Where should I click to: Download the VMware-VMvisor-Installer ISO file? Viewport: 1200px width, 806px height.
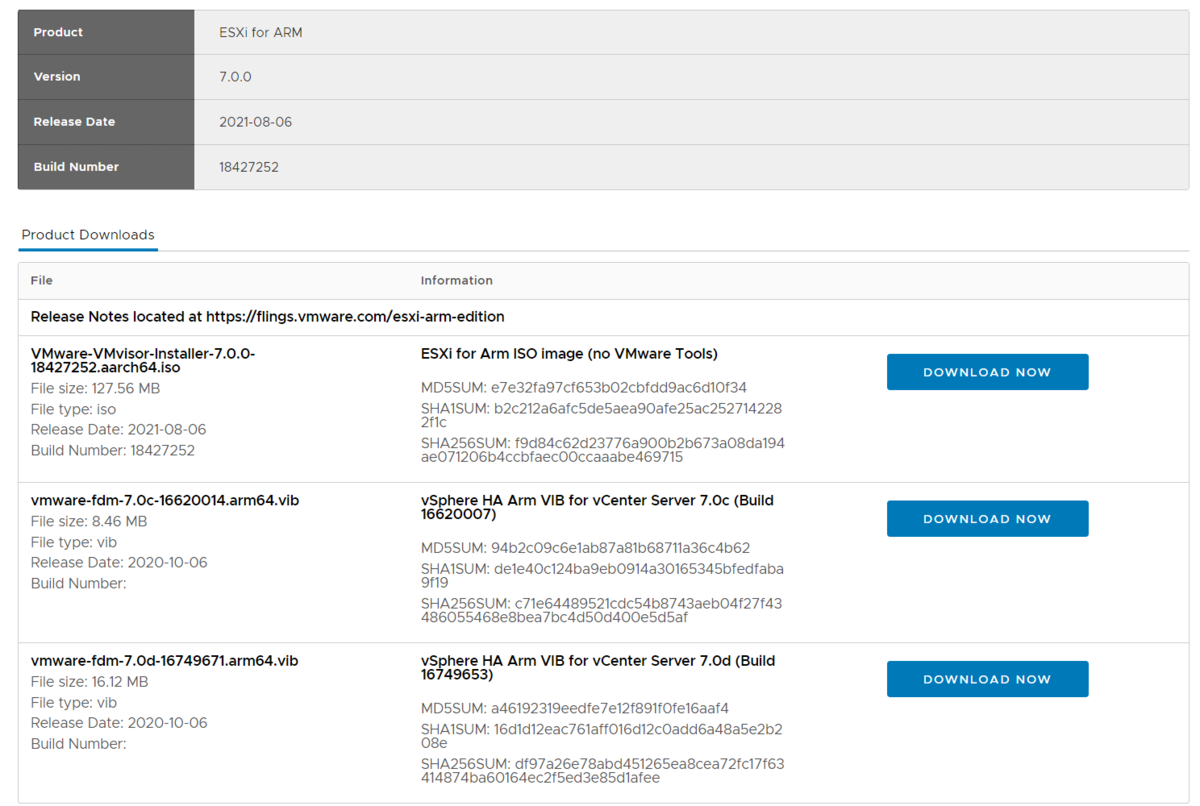tap(987, 372)
